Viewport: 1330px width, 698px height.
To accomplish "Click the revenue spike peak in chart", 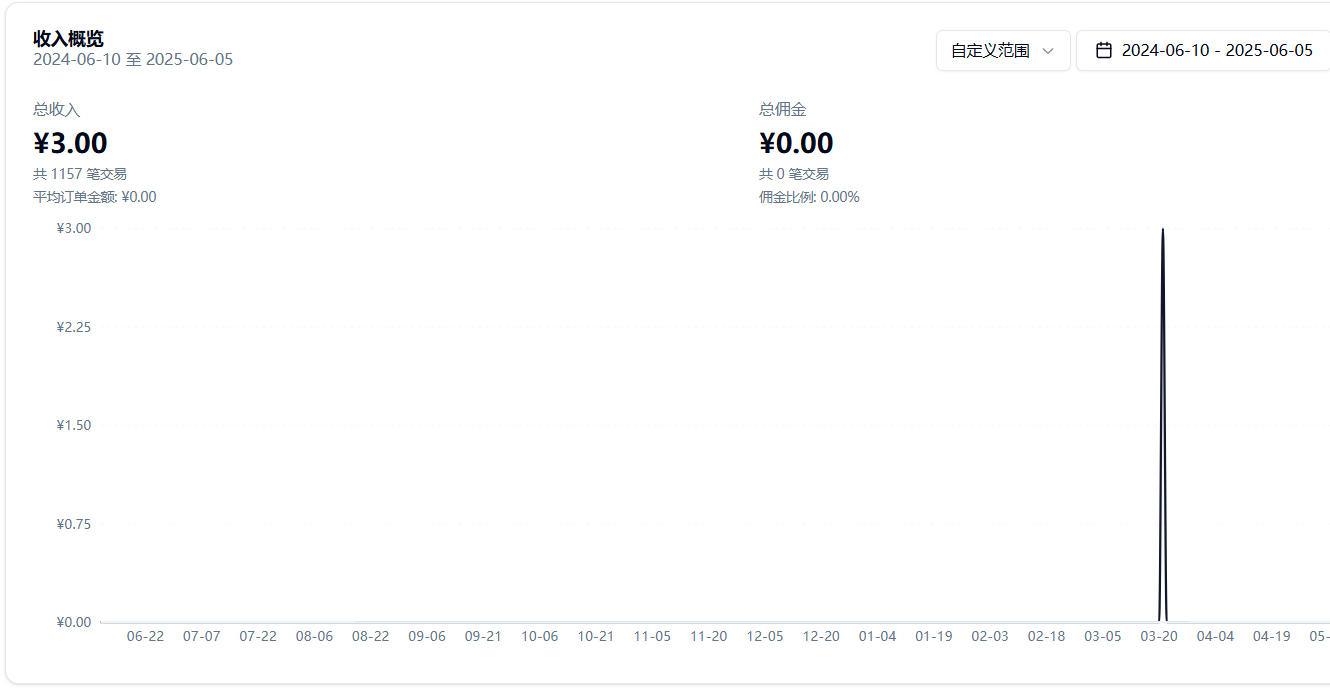I will (x=1162, y=231).
